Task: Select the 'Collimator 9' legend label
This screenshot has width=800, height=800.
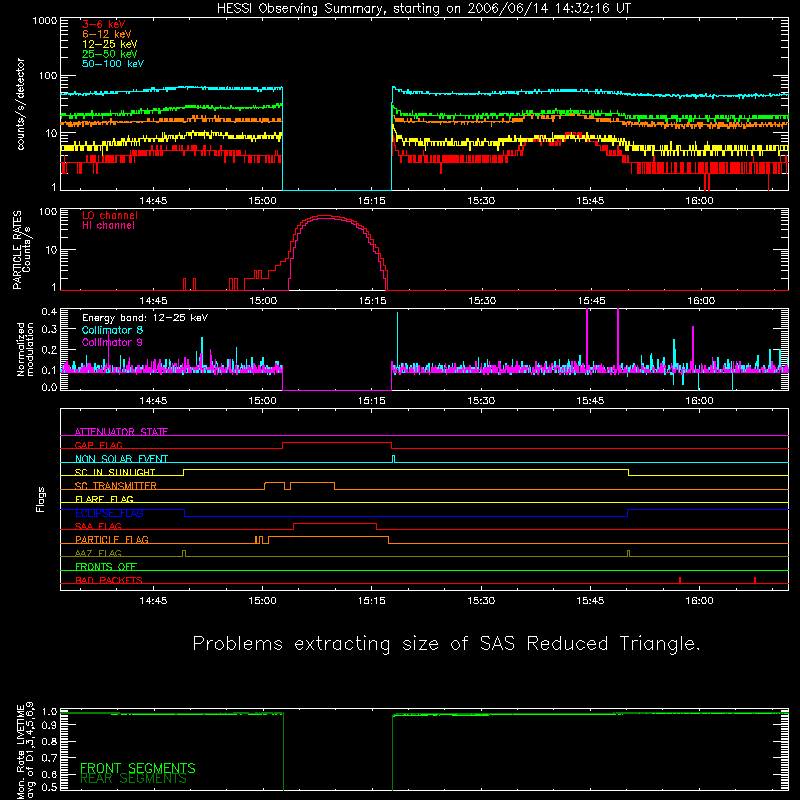Action: coord(112,342)
